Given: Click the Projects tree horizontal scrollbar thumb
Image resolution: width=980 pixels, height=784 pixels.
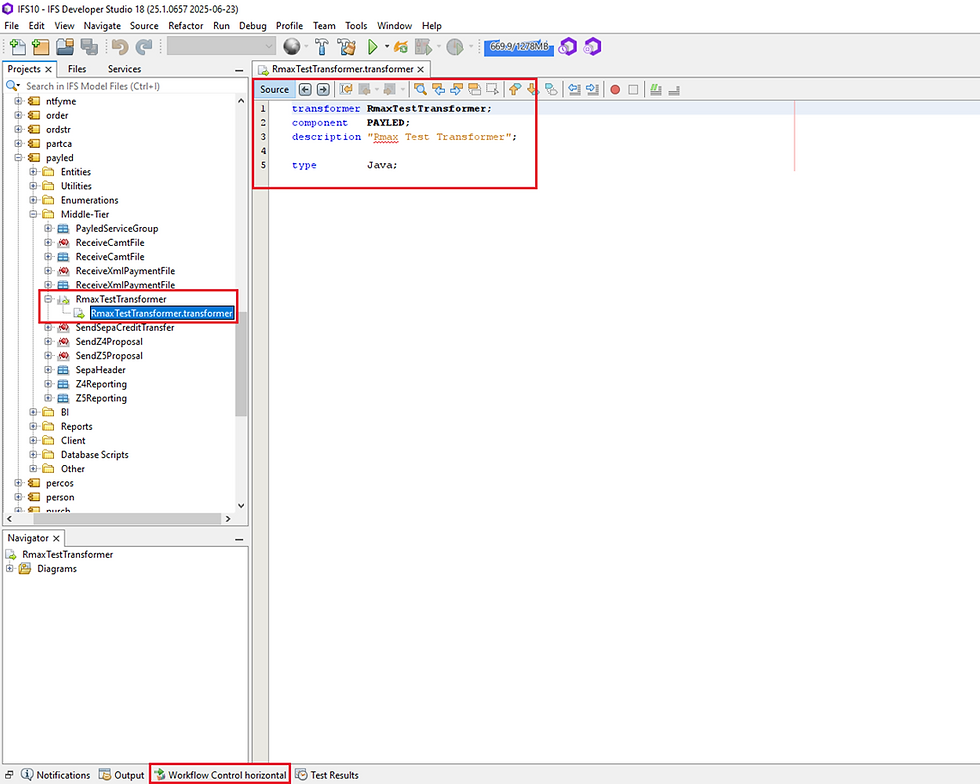Looking at the screenshot, I should coord(127,519).
